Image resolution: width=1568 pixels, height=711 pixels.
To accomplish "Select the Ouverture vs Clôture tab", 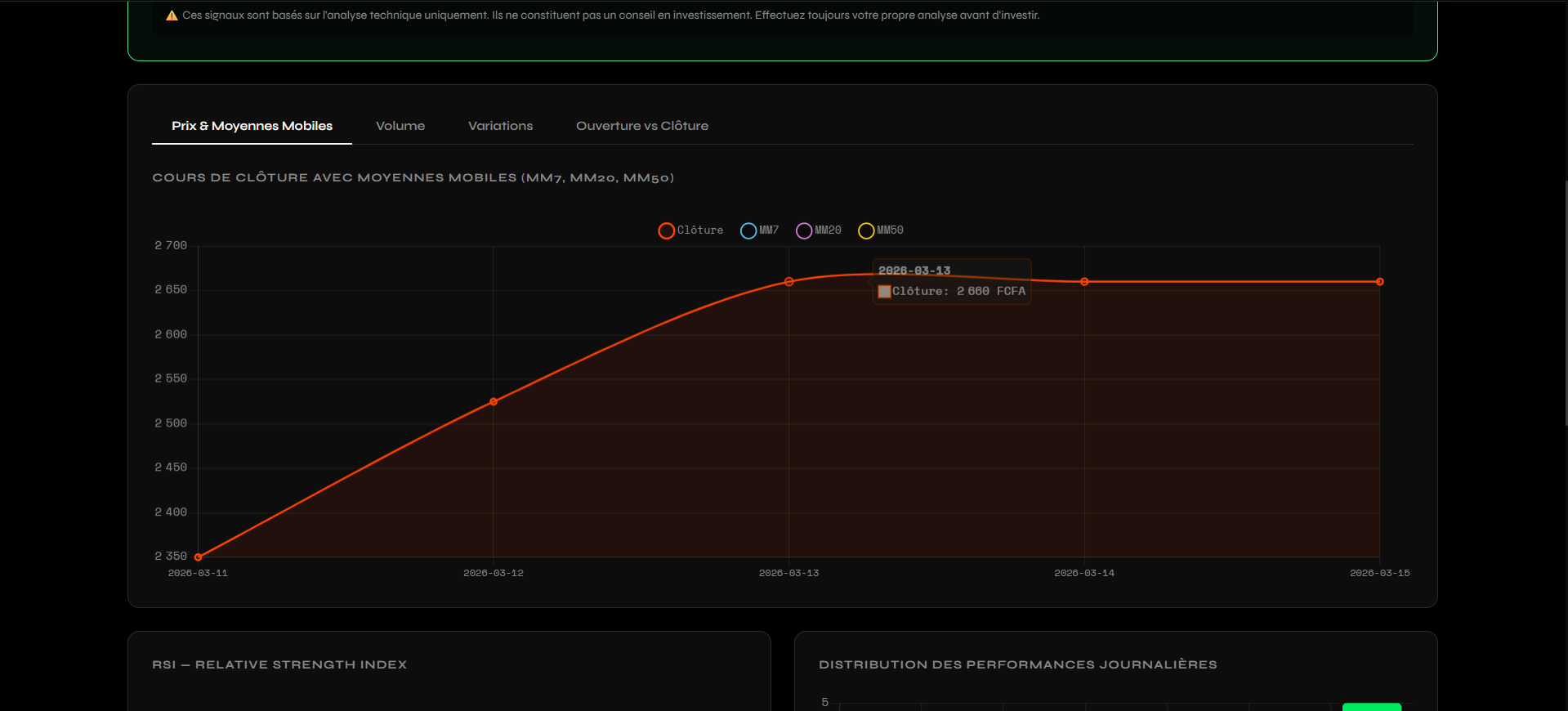I will click(641, 126).
